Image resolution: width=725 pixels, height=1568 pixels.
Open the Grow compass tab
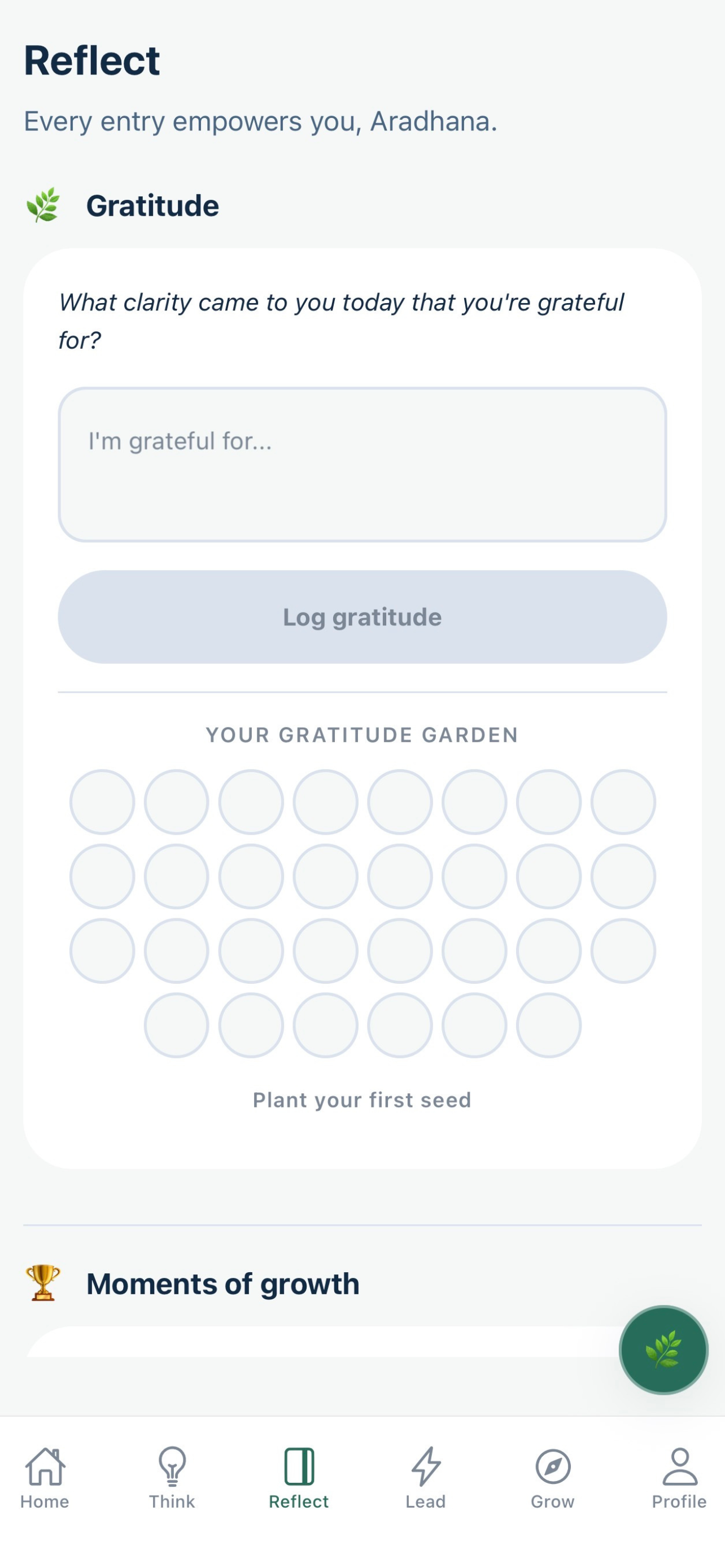[x=553, y=1466]
